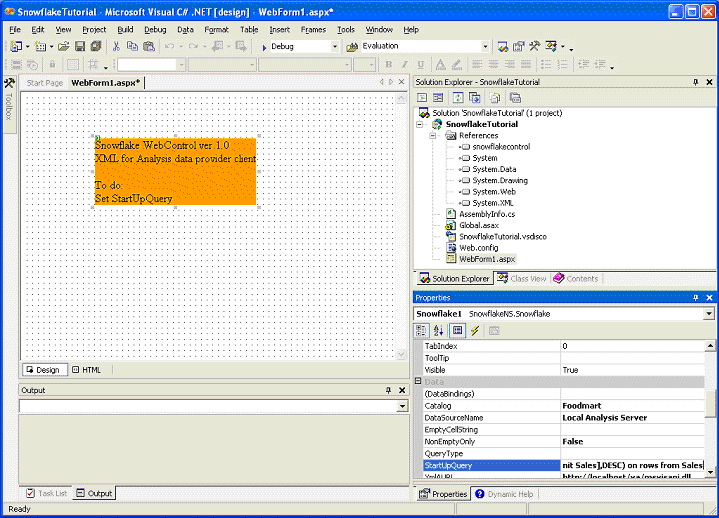Select WebForm1.aspx in Solution Explorer
Viewport: 719px width, 518px height.
coord(487,259)
